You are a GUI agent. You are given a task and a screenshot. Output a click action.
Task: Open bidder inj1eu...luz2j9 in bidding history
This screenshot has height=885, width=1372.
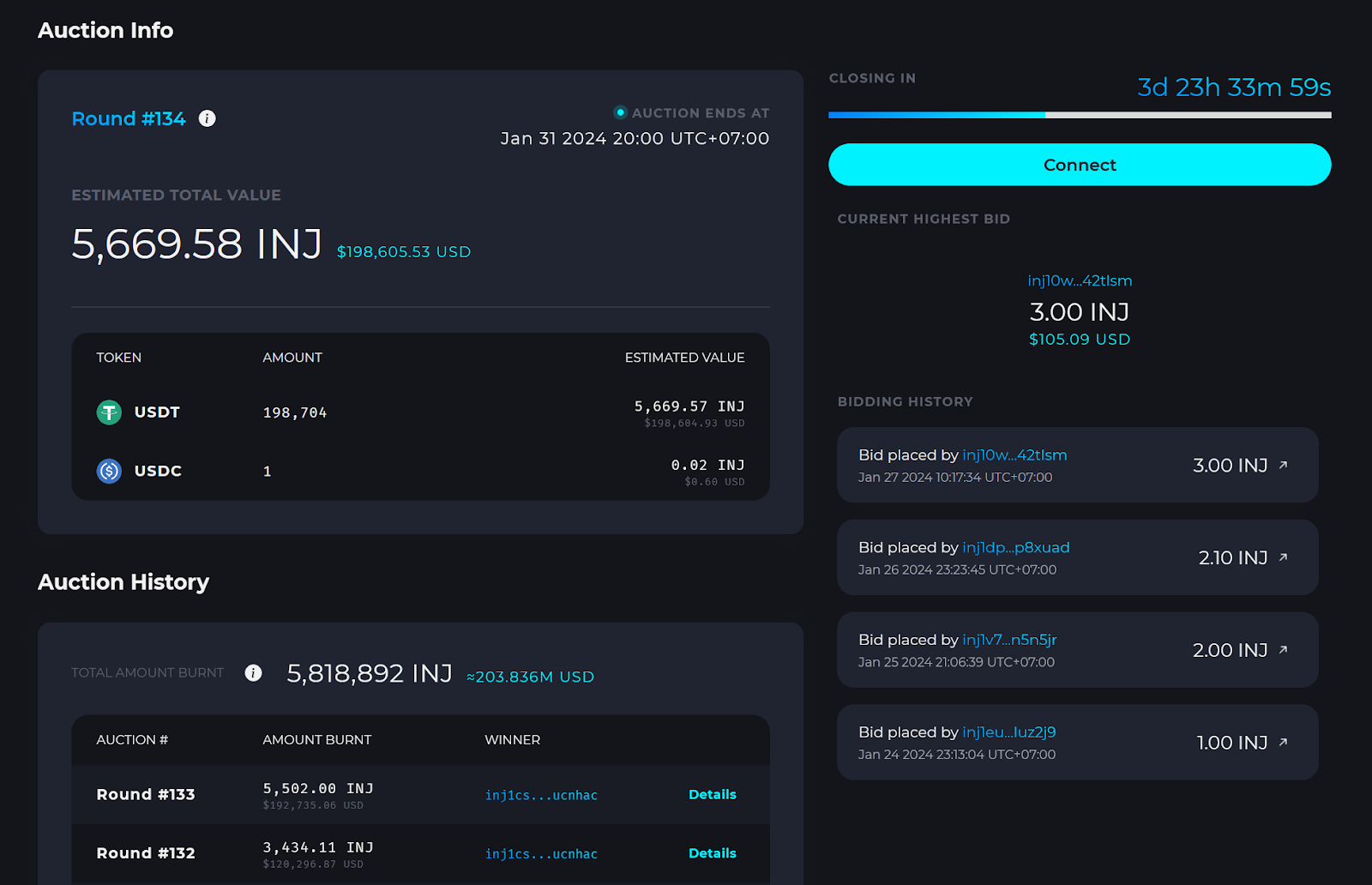1009,732
